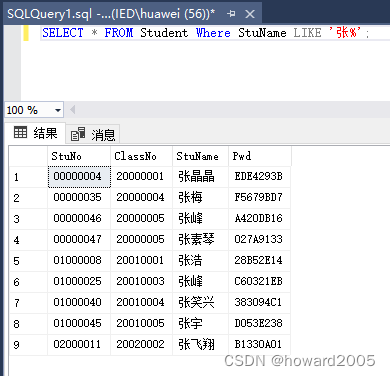390x376 pixels.
Task: Select row header 9 in results
Action: (x=28, y=345)
